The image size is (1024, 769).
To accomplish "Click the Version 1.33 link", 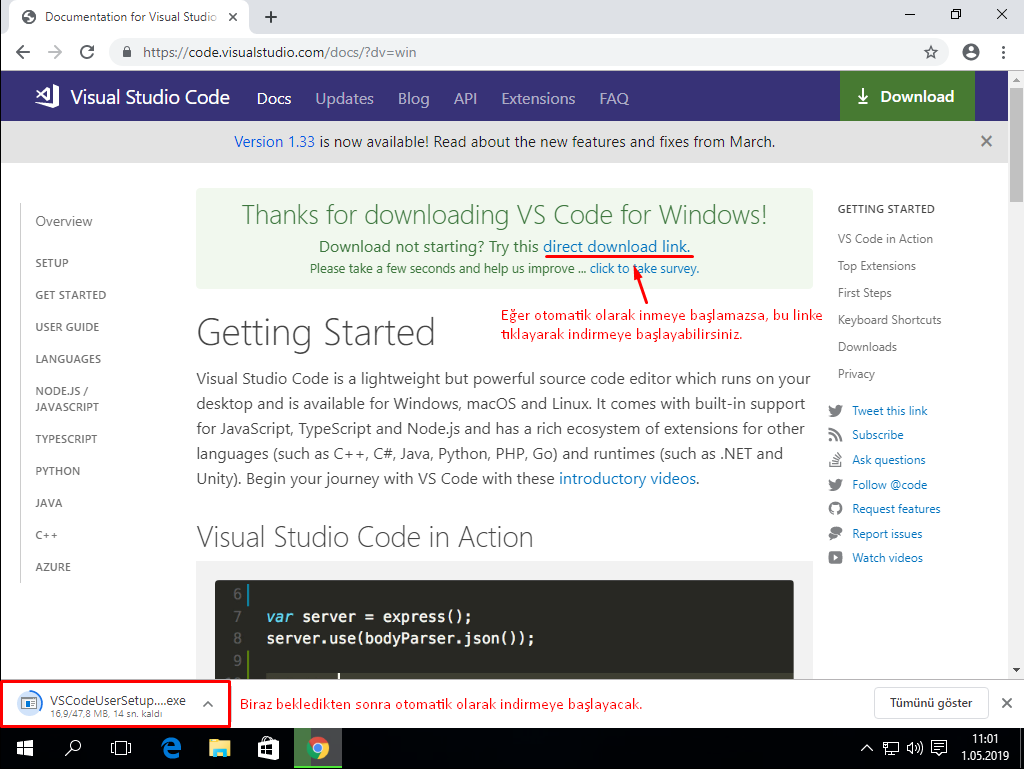I will pos(274,141).
